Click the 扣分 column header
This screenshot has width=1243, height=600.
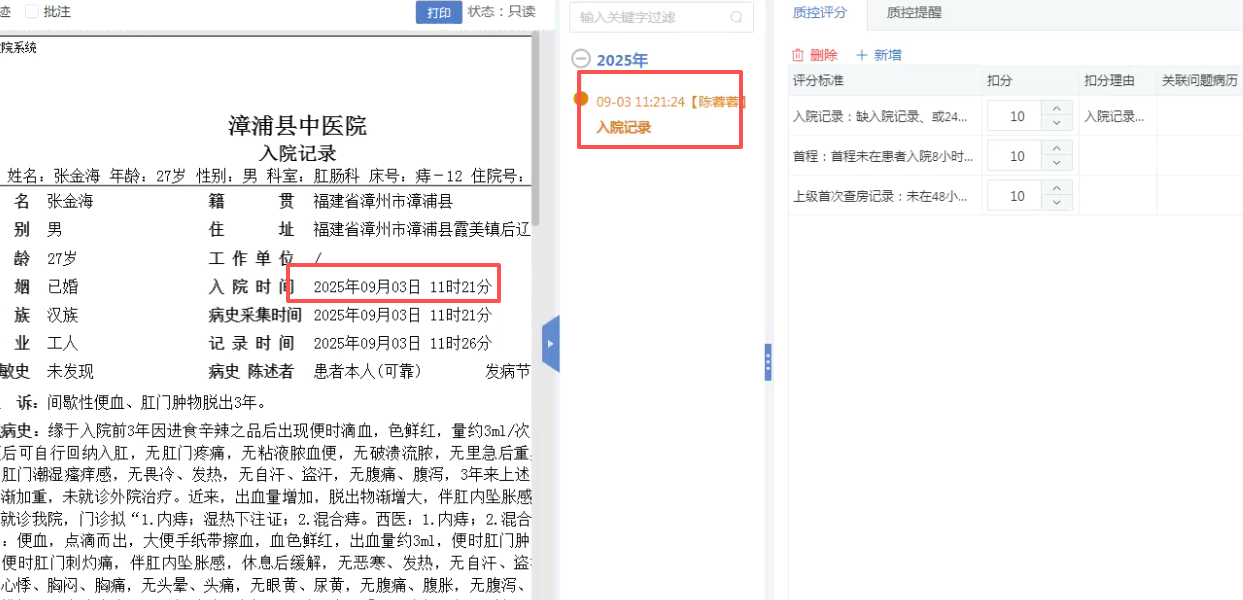1029,81
